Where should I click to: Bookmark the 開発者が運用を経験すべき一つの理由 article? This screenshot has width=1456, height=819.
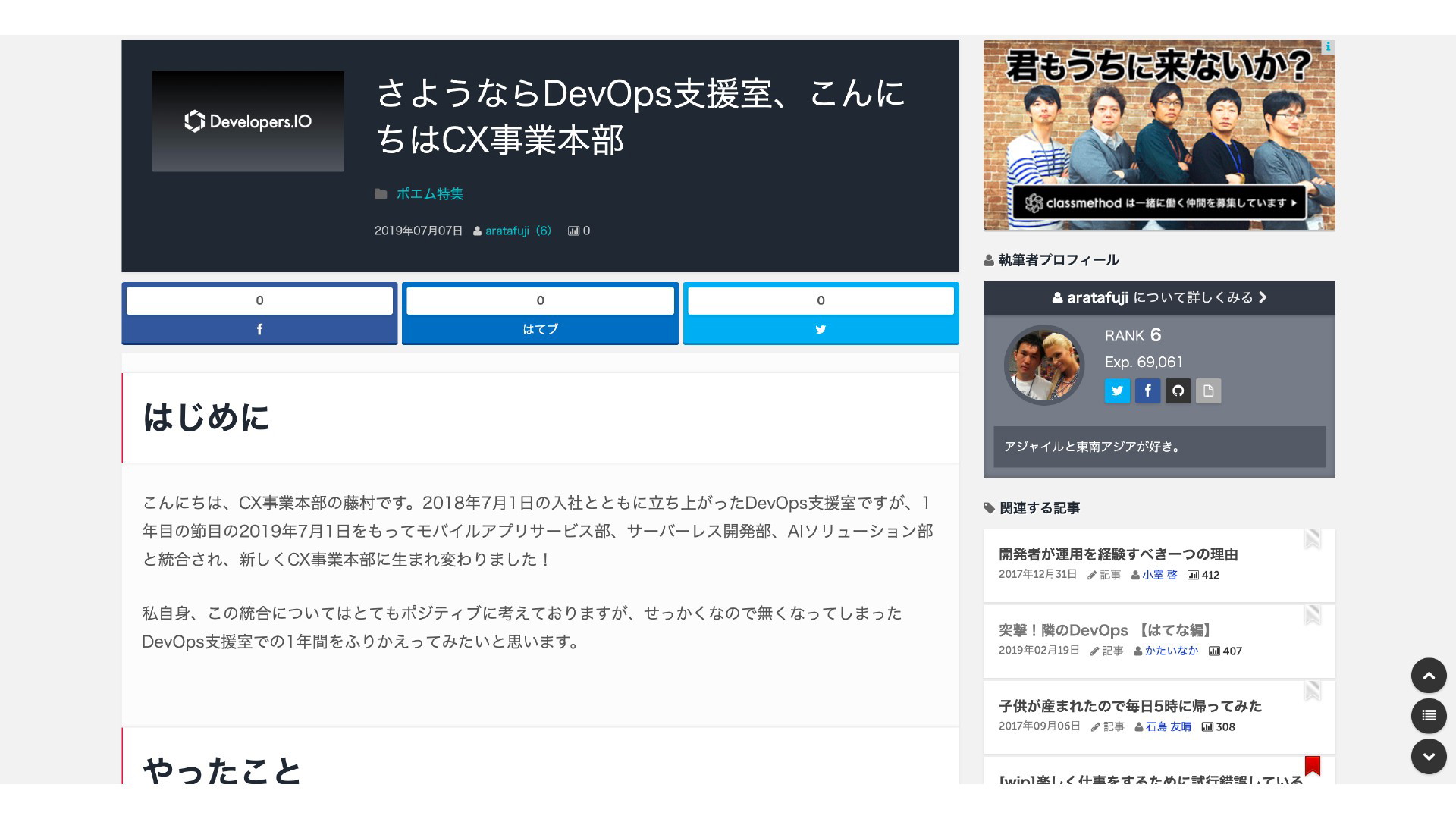click(1313, 539)
